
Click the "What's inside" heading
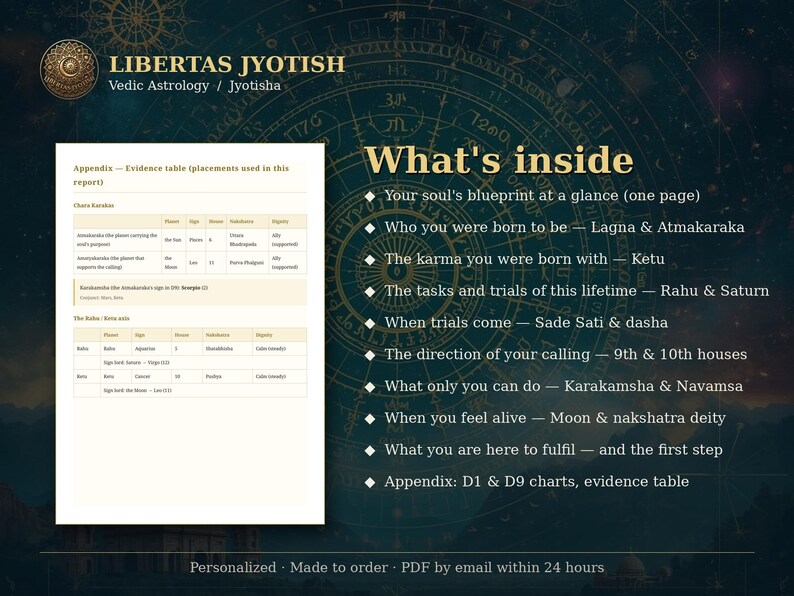coord(499,160)
